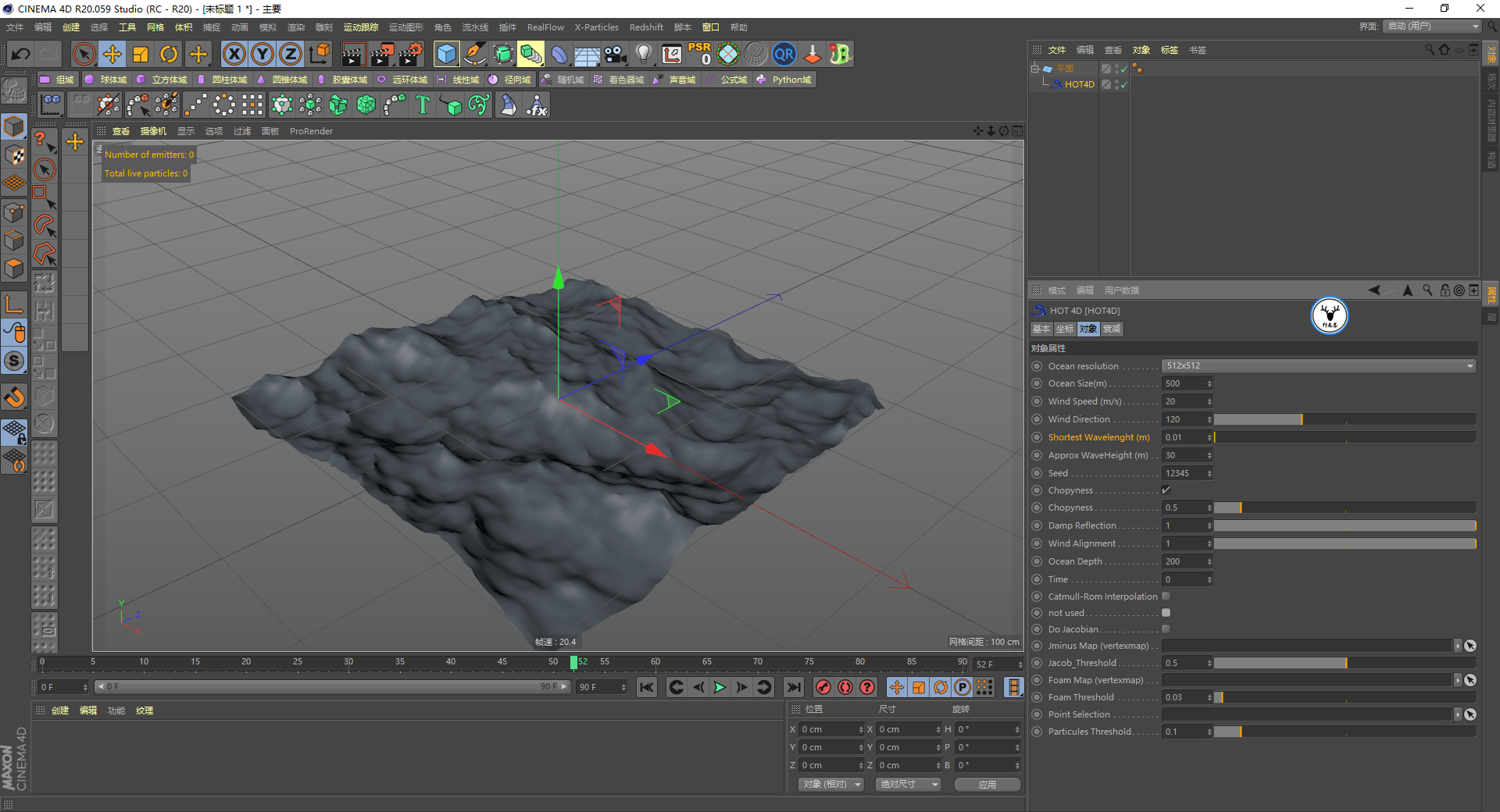1500x812 pixels.
Task: Open the 绝对尺寸 size mode dropdown
Action: click(908, 784)
